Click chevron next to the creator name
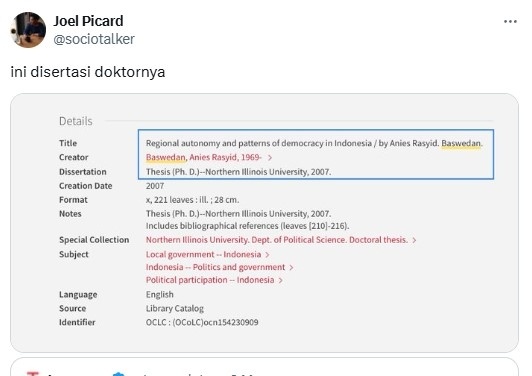This screenshot has height=376, width=532. pos(270,157)
